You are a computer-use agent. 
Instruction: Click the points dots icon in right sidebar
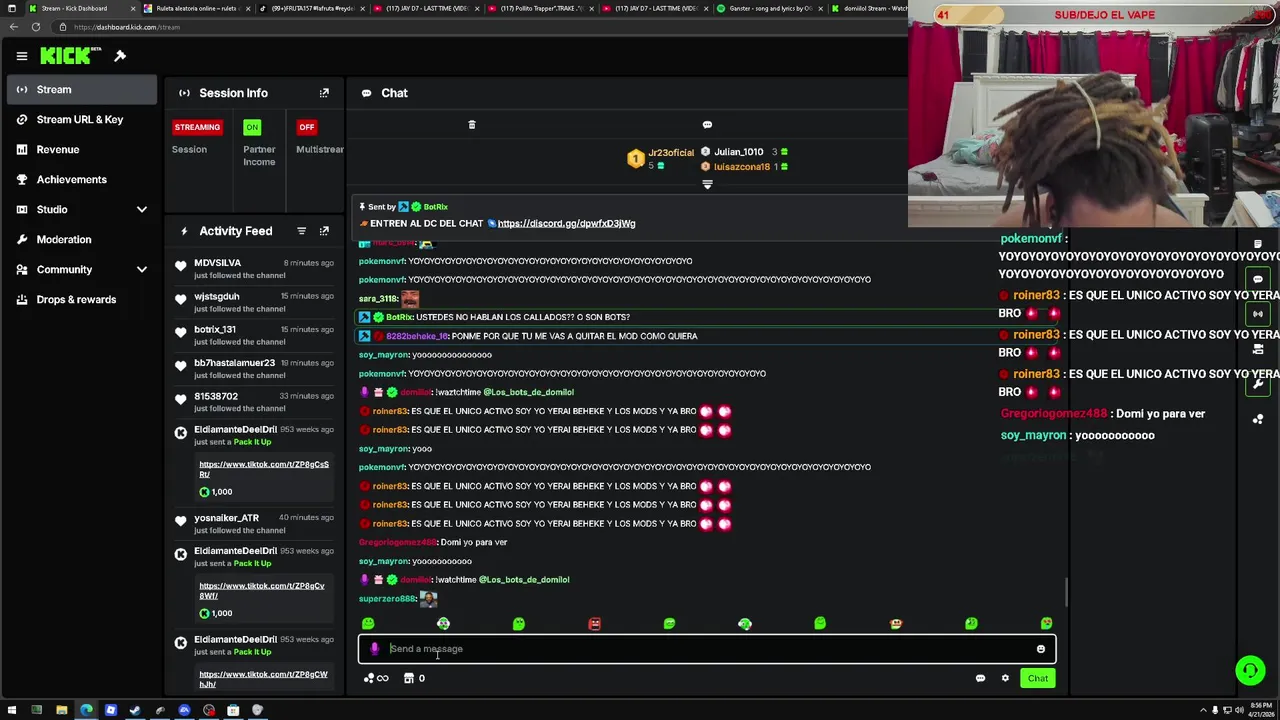pos(1258,419)
